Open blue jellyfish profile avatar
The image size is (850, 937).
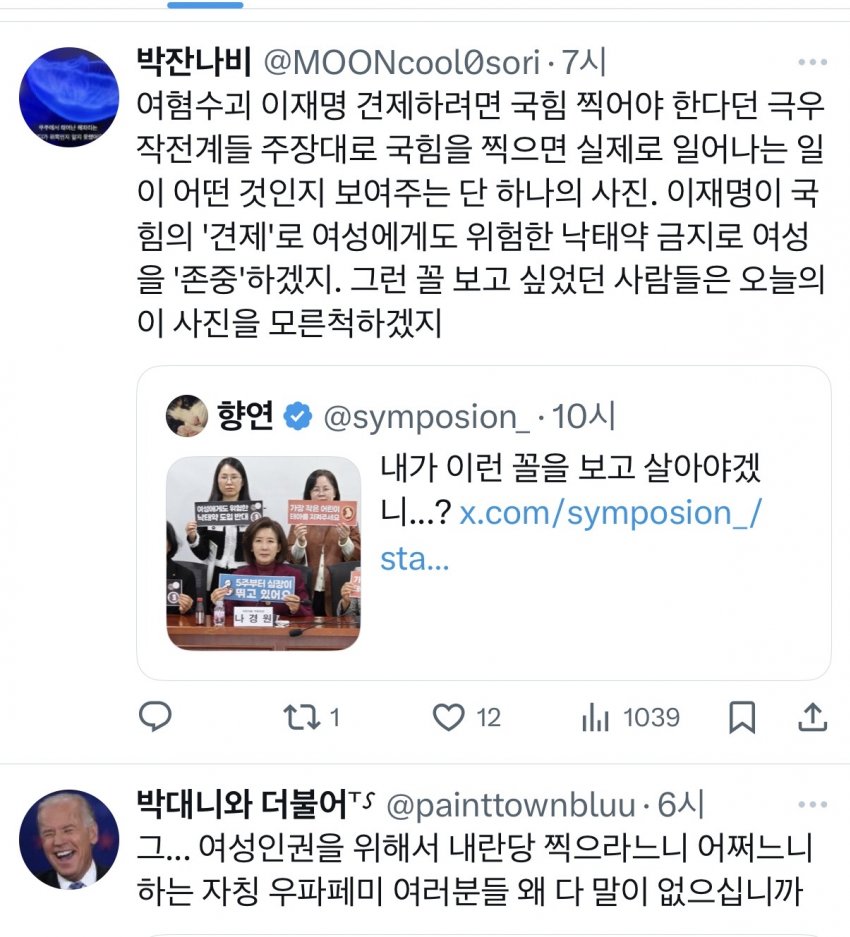(x=69, y=97)
